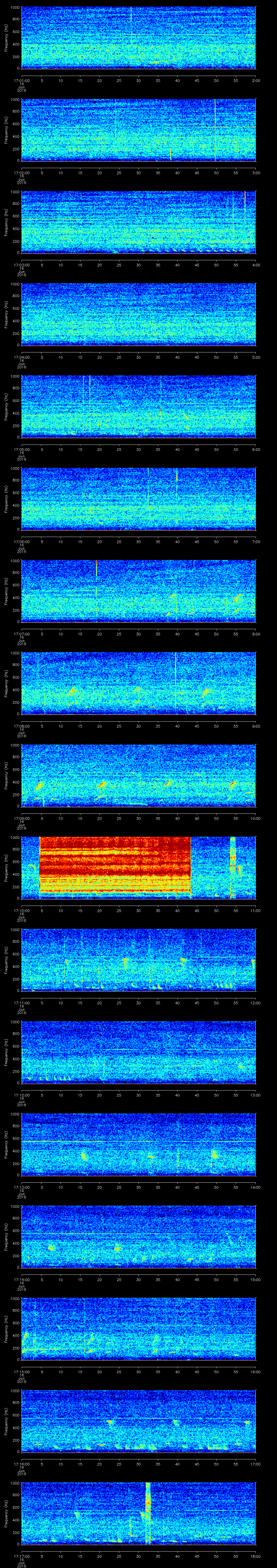
Task: Select the vertical streak in the 17:17:00 spectrogram
Action: click(148, 1513)
